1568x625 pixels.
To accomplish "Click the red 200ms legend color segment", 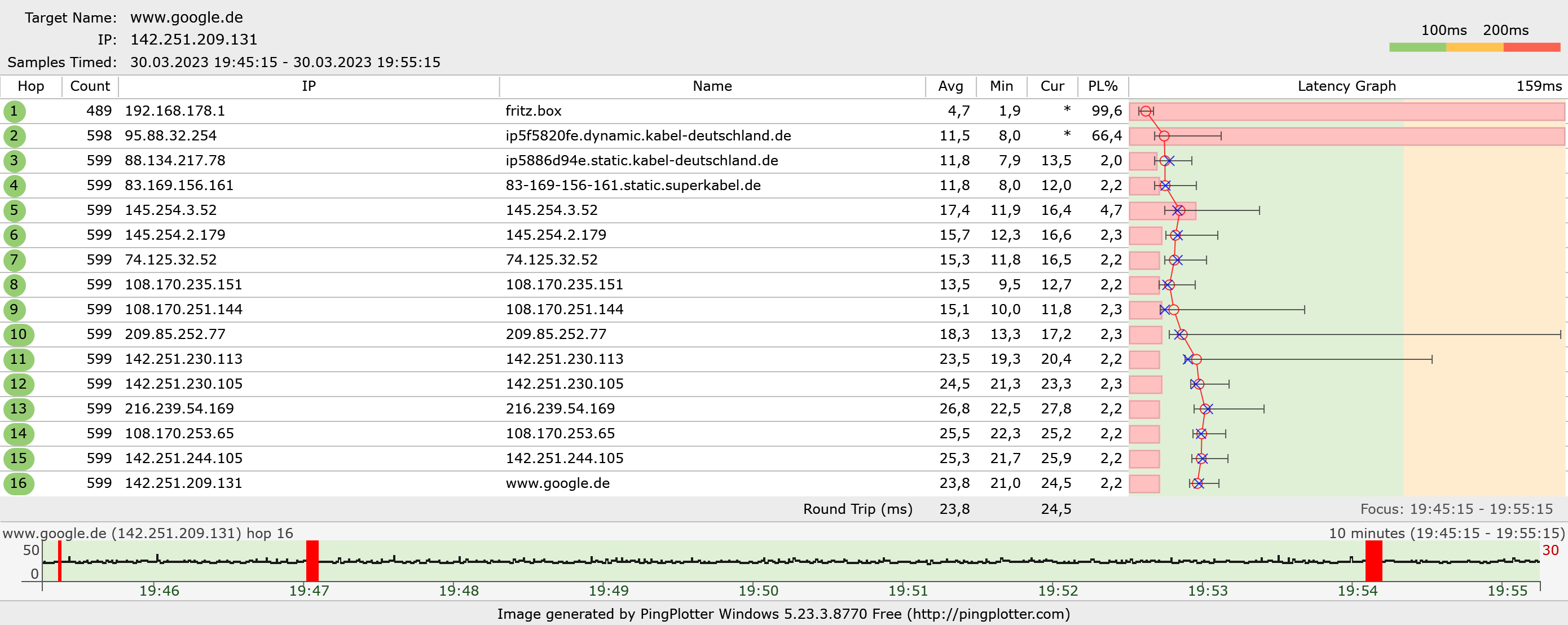I will click(1531, 47).
